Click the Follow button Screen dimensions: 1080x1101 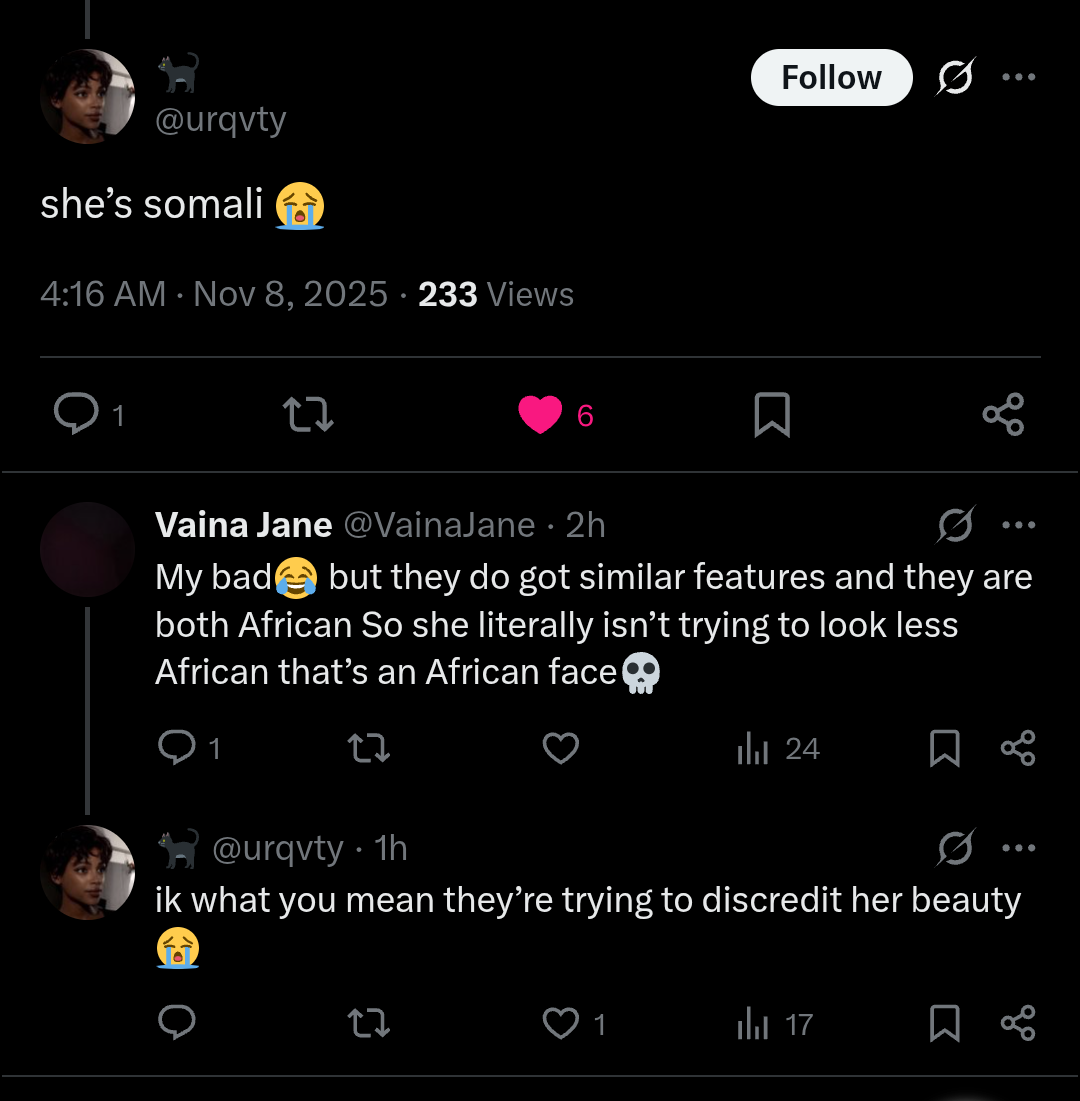(831, 78)
